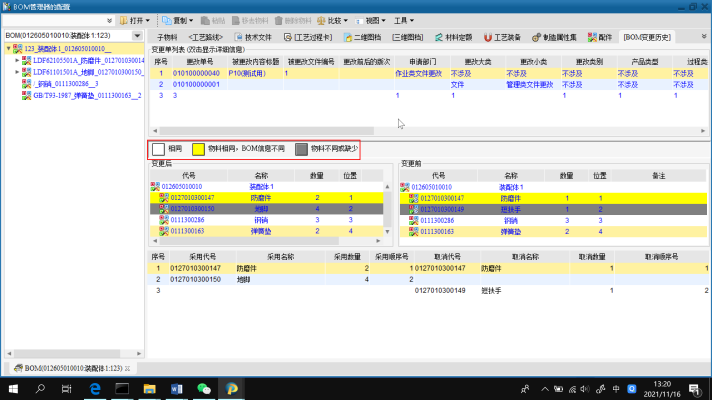Click the 复制 toolbar icon
This screenshot has width=712, height=400.
tap(177, 20)
